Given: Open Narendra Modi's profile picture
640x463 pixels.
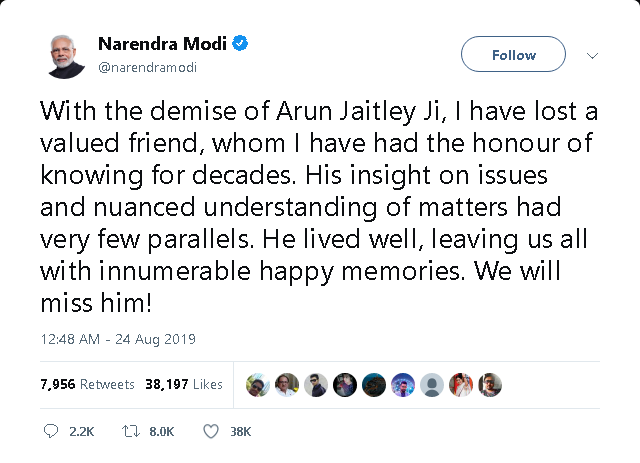Looking at the screenshot, I should tap(66, 55).
